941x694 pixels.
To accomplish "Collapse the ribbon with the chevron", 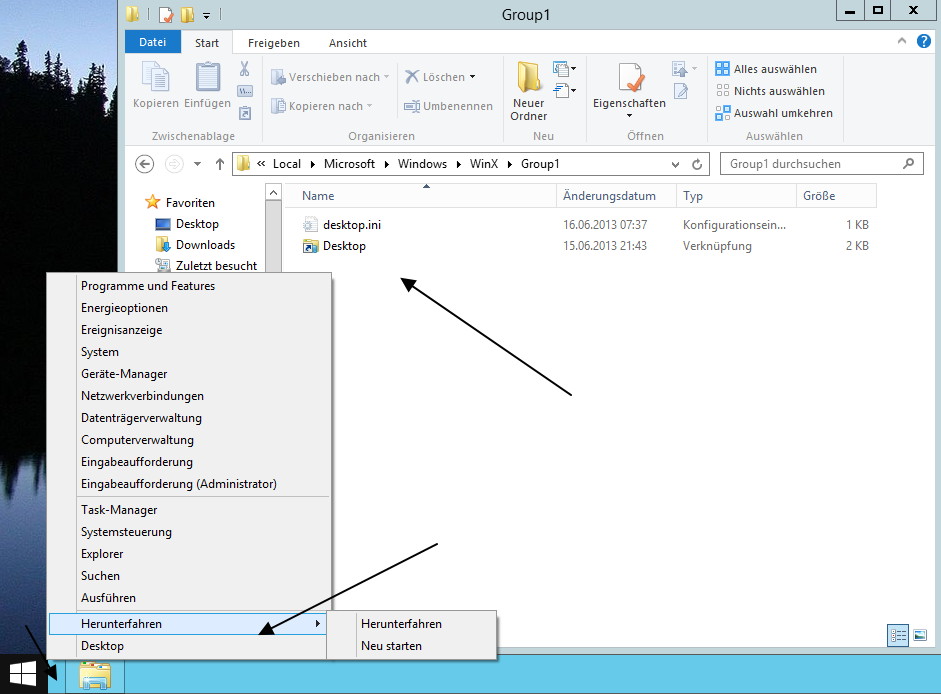I will [x=902, y=41].
